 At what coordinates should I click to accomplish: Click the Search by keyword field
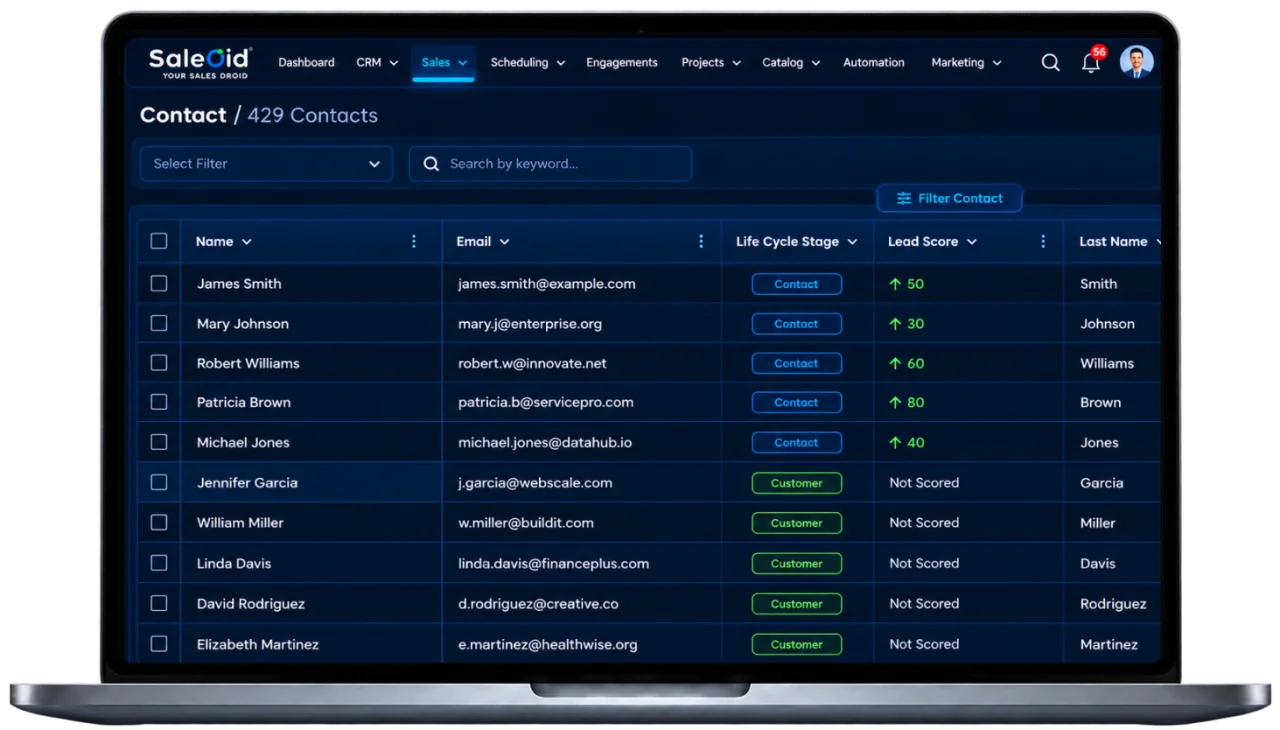(550, 164)
